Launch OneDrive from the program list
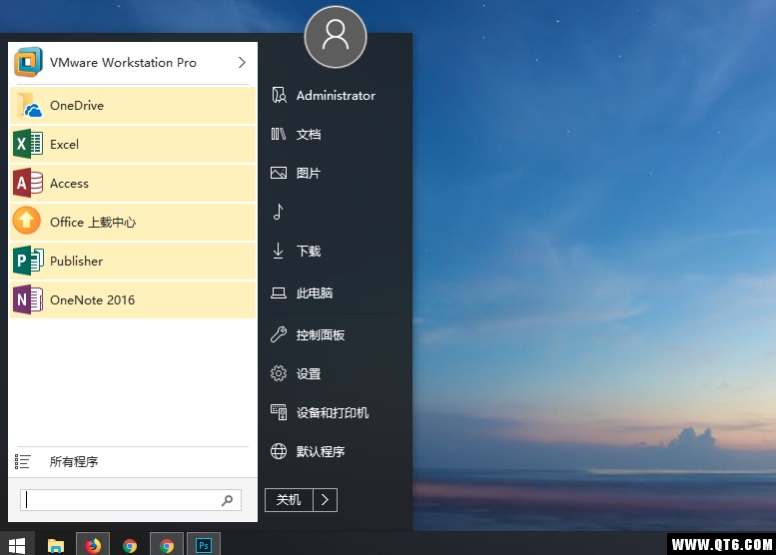776x555 pixels. tap(133, 105)
